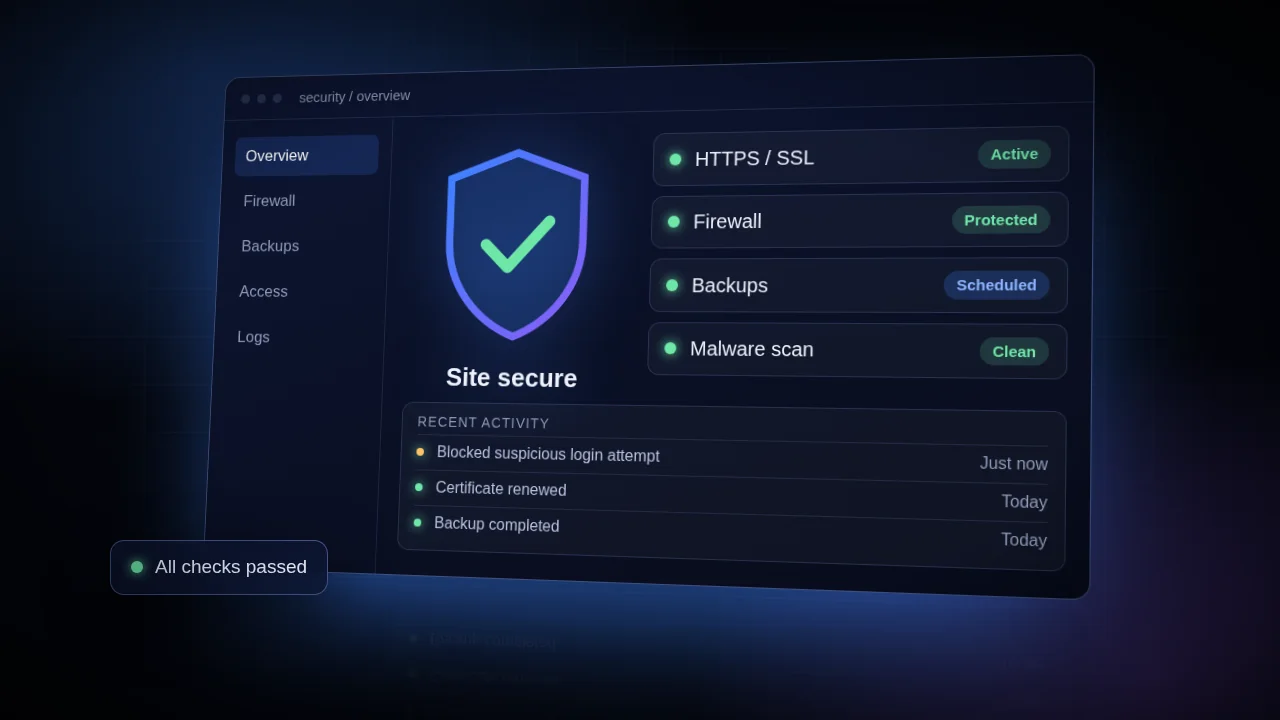Open the Malware scan status card

857,350
